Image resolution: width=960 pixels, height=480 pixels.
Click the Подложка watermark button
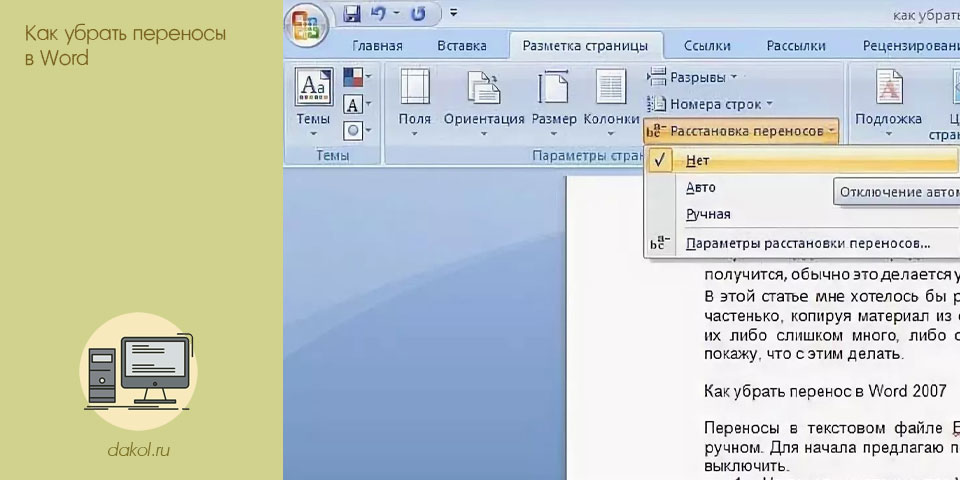(888, 102)
